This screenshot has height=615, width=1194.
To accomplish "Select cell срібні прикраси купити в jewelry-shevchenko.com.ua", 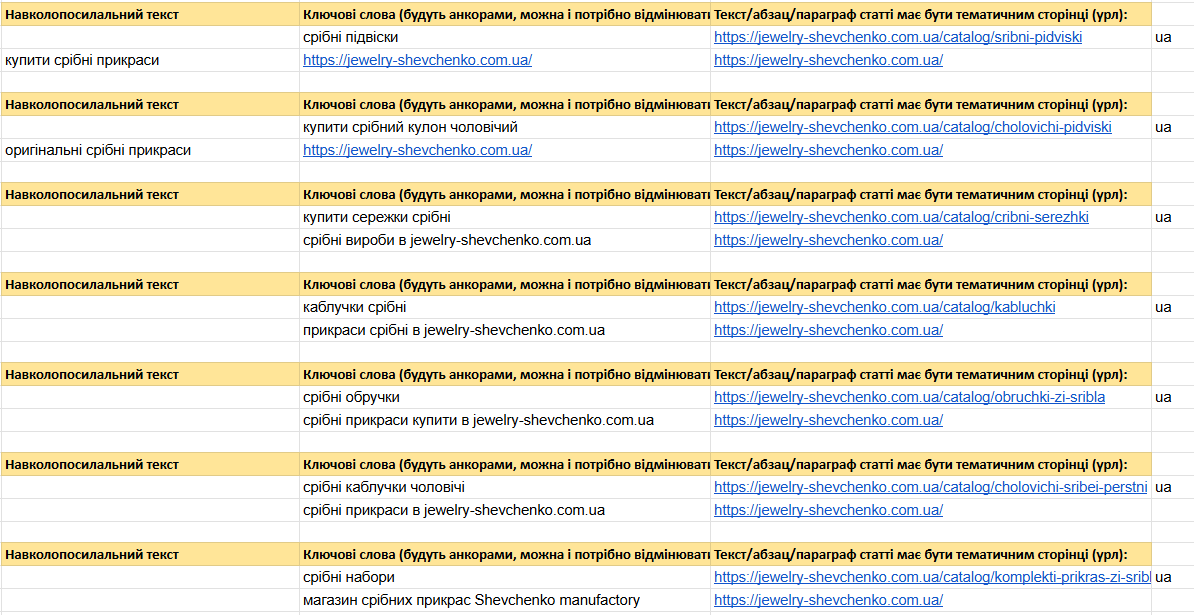I will (x=505, y=420).
